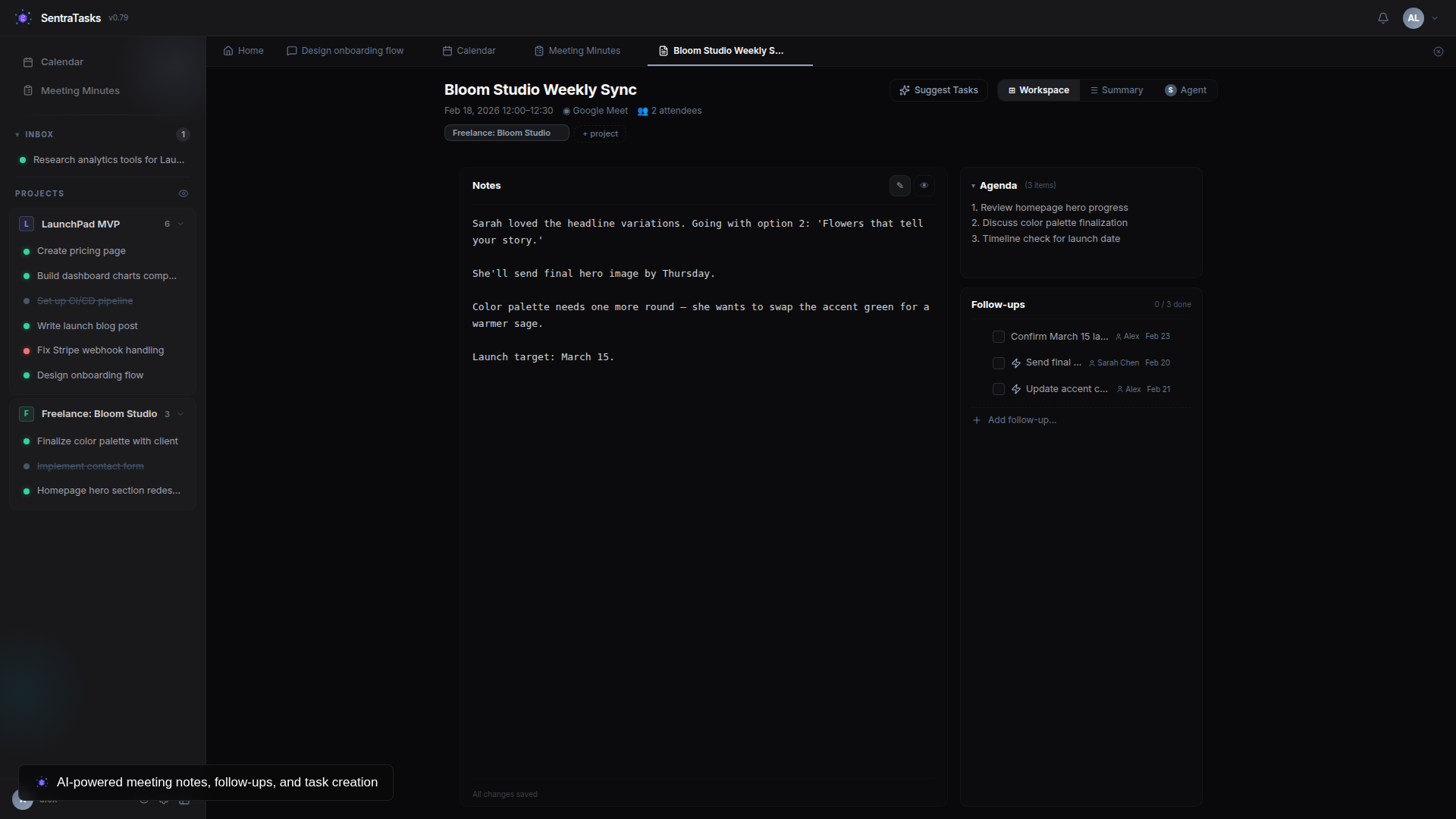Click the Calendar icon in the sidebar
This screenshot has width=1456, height=819.
click(27, 62)
